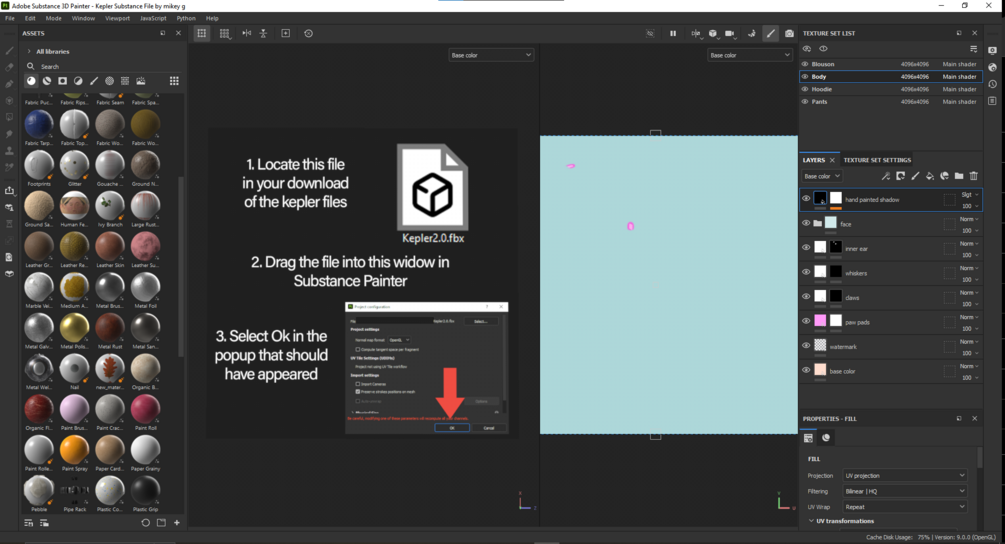Screen dimensions: 1005x544
Task: Expand All libraries tree
Action: [29, 51]
